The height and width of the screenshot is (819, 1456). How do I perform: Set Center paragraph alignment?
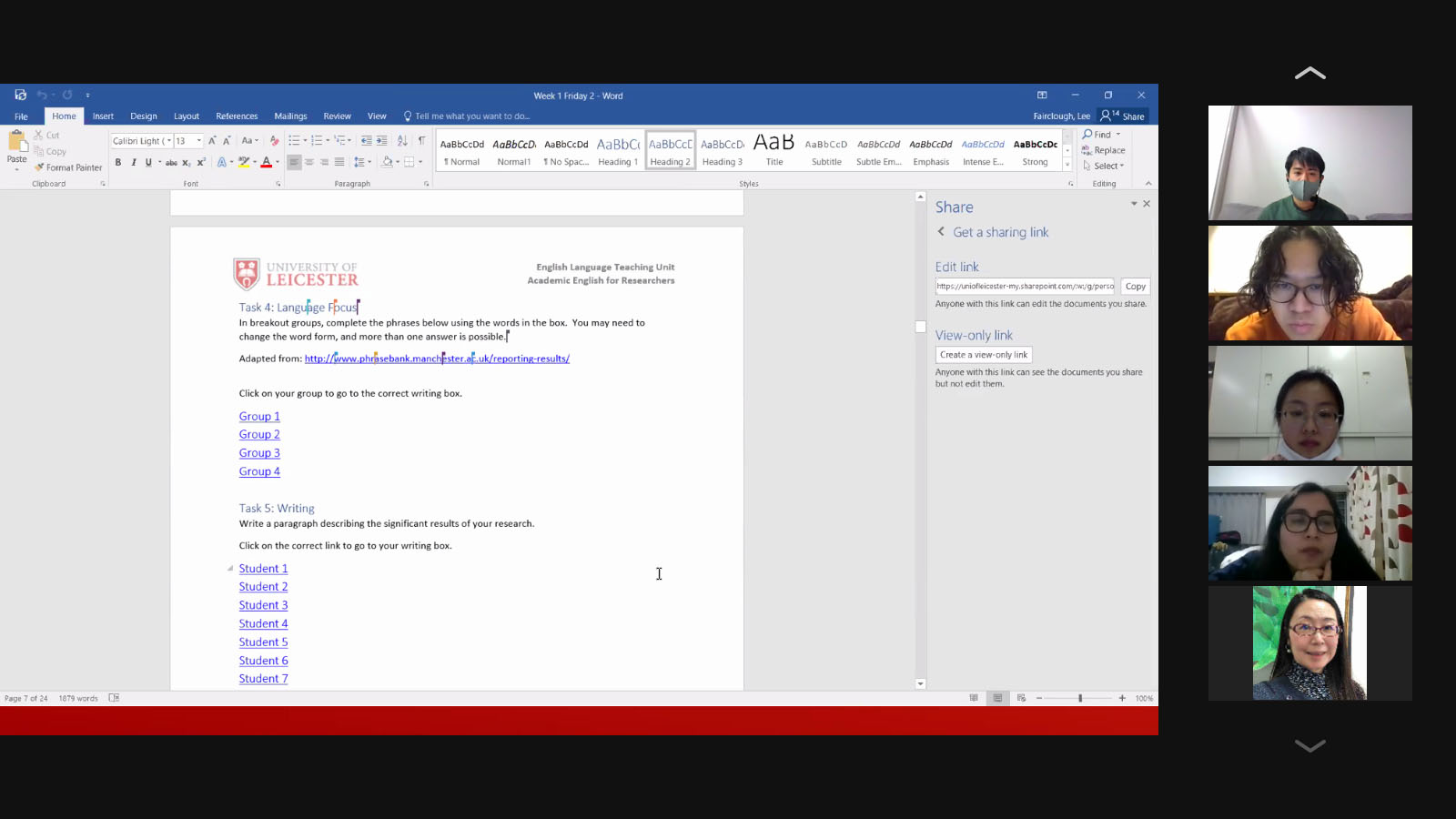pos(309,162)
